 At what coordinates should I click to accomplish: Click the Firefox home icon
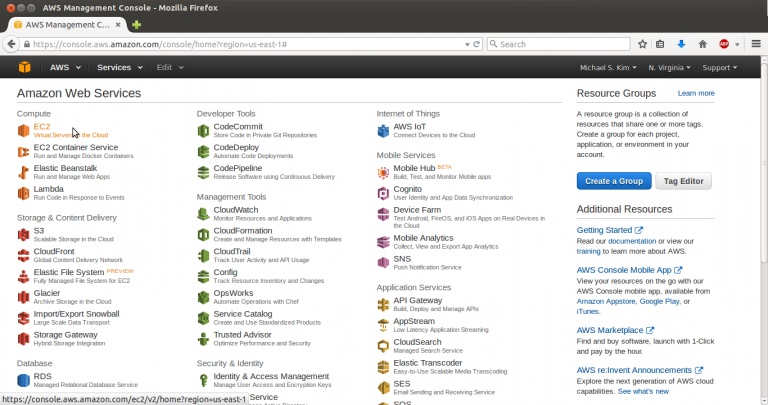click(702, 44)
